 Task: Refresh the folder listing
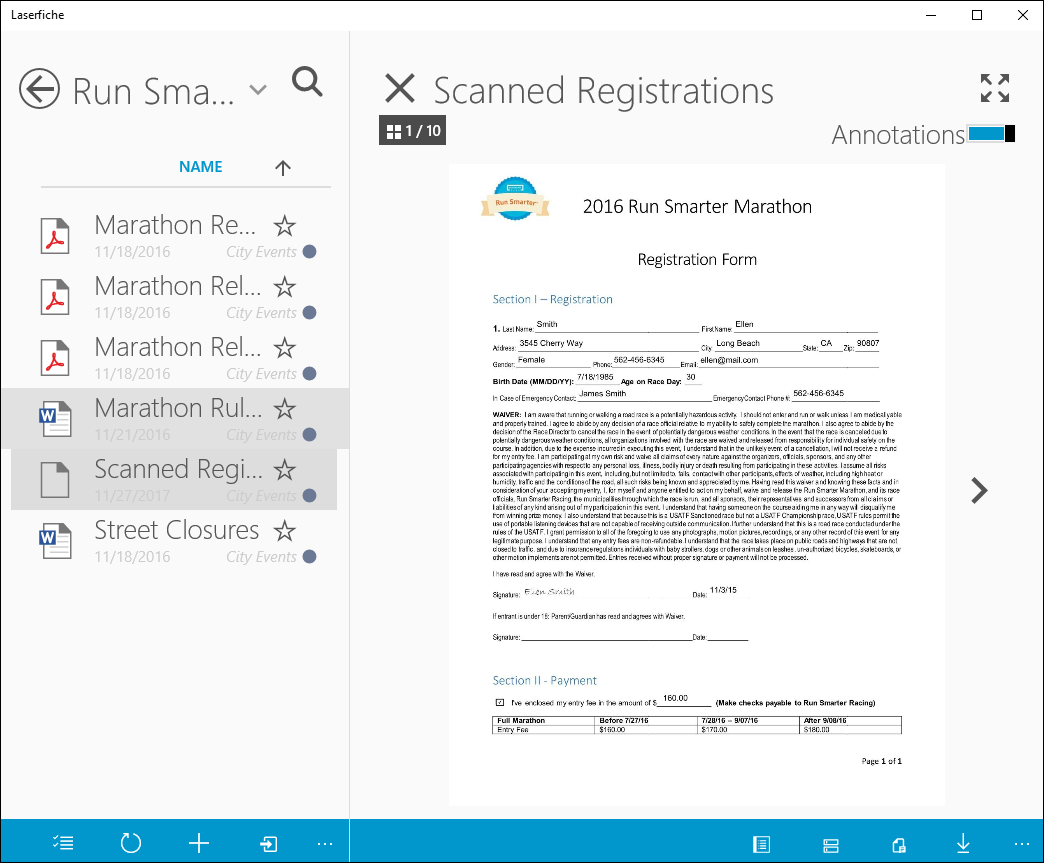point(130,844)
